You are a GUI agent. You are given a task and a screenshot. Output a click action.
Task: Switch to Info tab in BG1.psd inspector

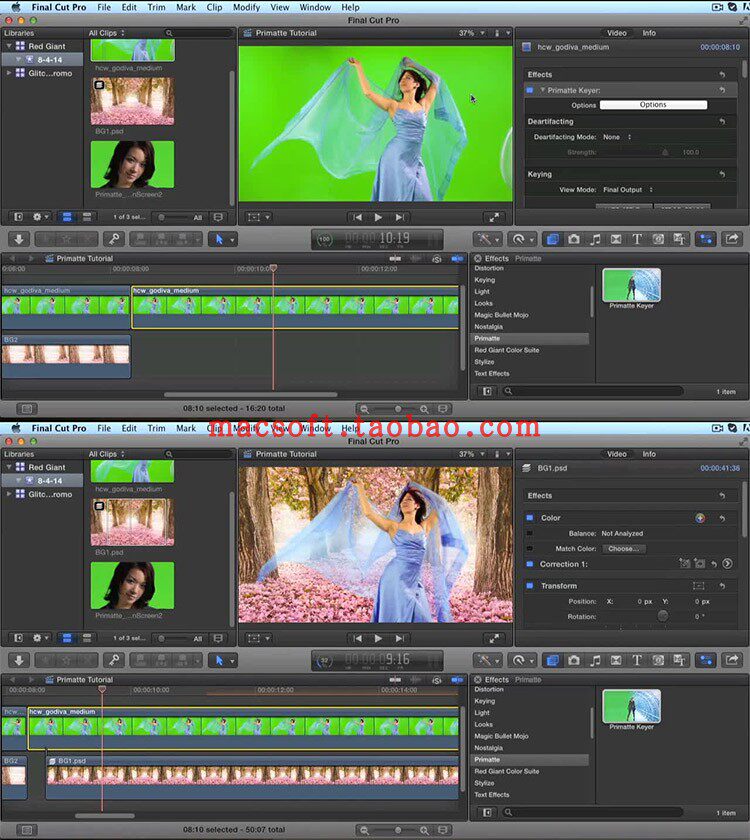tap(649, 454)
